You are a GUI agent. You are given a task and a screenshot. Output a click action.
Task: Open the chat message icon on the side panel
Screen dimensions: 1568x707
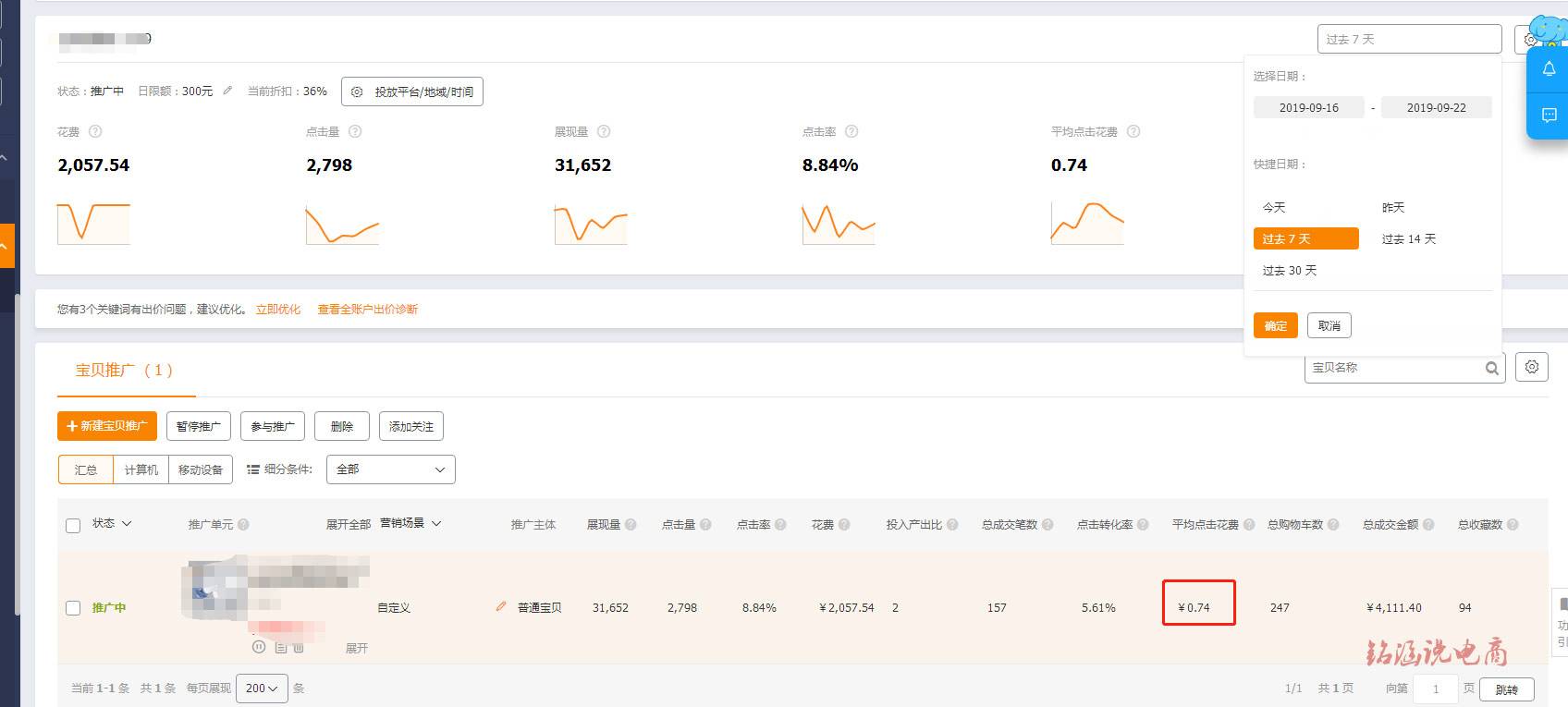(1549, 115)
